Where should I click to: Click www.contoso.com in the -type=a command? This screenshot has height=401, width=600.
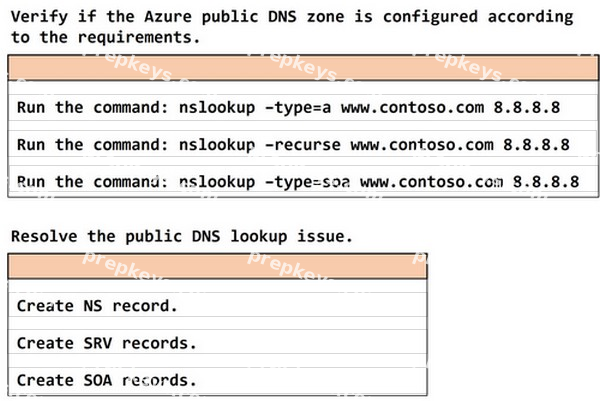point(412,108)
